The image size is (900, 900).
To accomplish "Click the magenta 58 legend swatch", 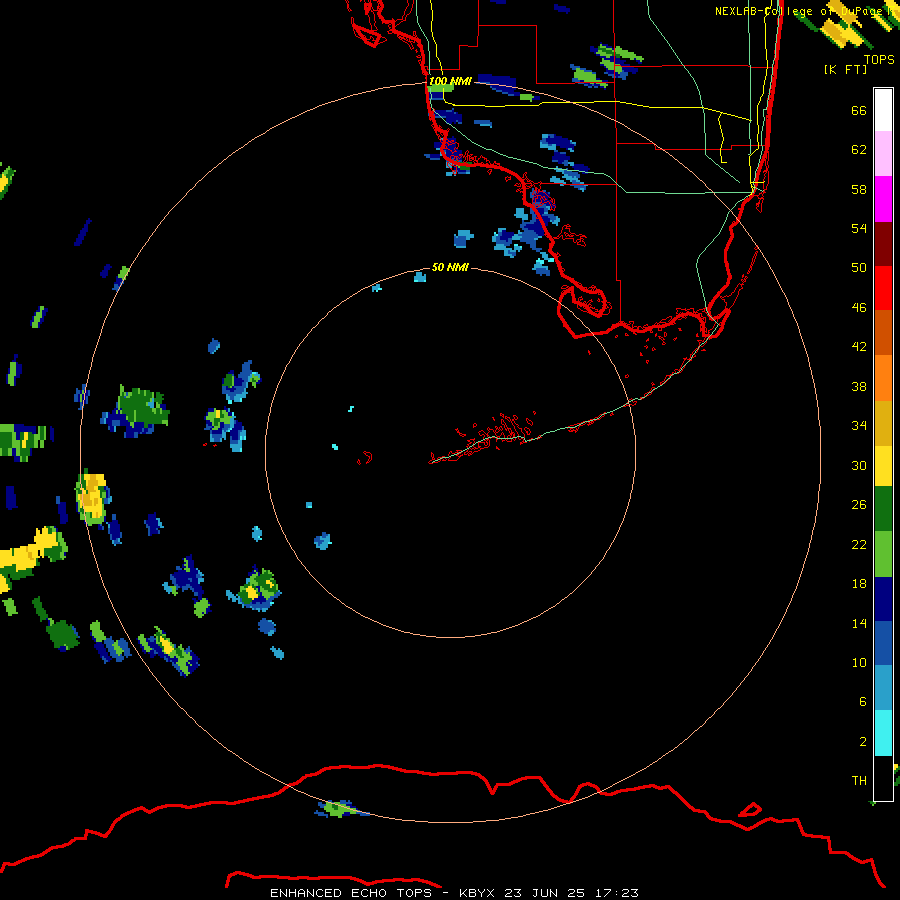I will [883, 199].
